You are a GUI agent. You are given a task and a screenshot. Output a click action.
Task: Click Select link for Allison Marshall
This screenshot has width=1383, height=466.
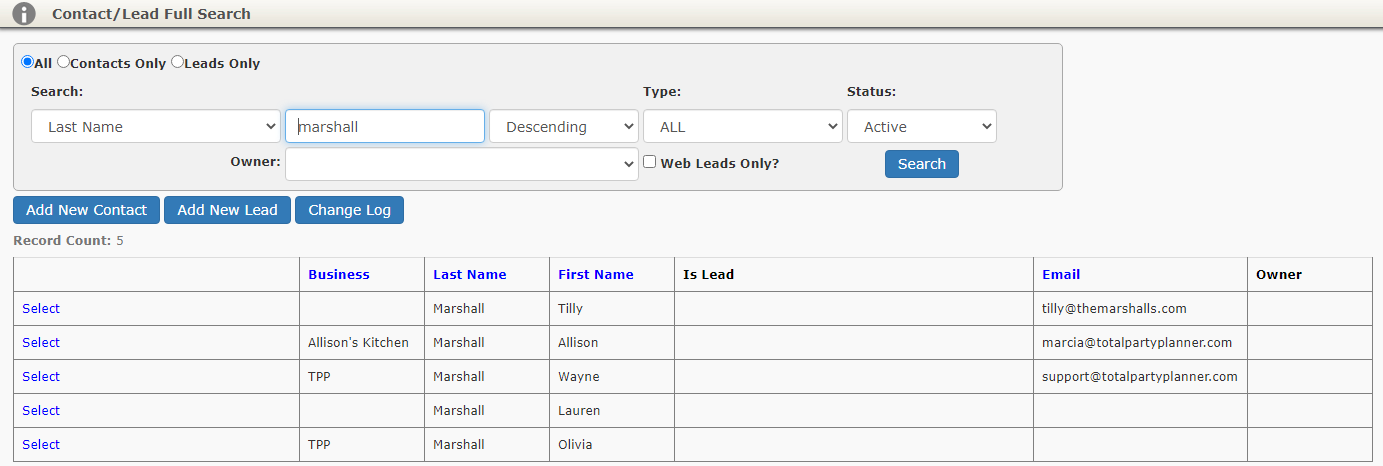pyautogui.click(x=41, y=342)
